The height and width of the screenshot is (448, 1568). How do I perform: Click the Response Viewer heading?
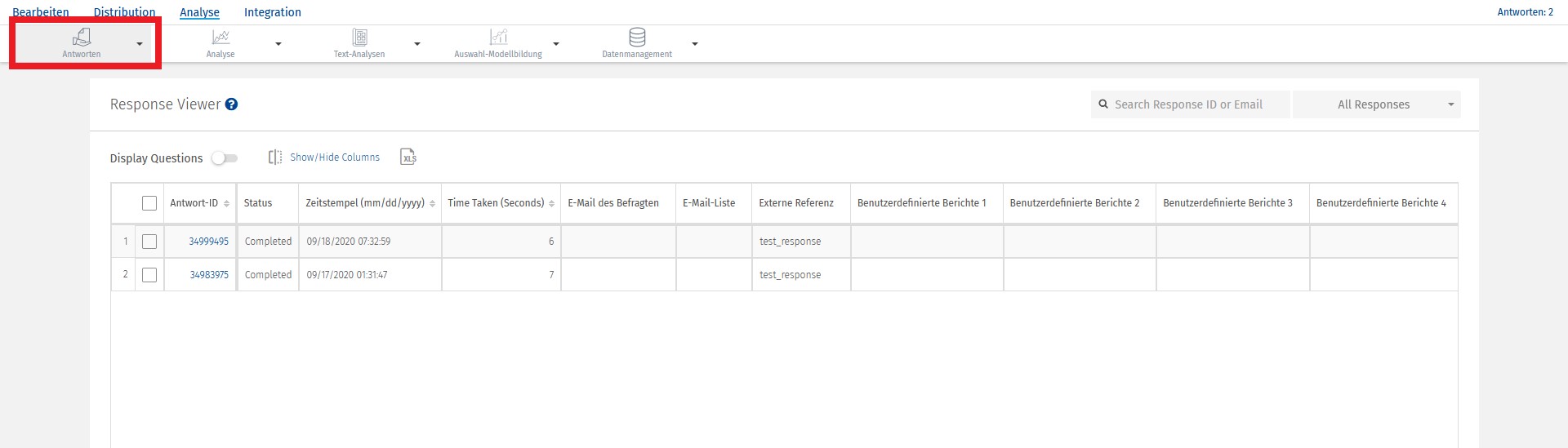click(165, 104)
